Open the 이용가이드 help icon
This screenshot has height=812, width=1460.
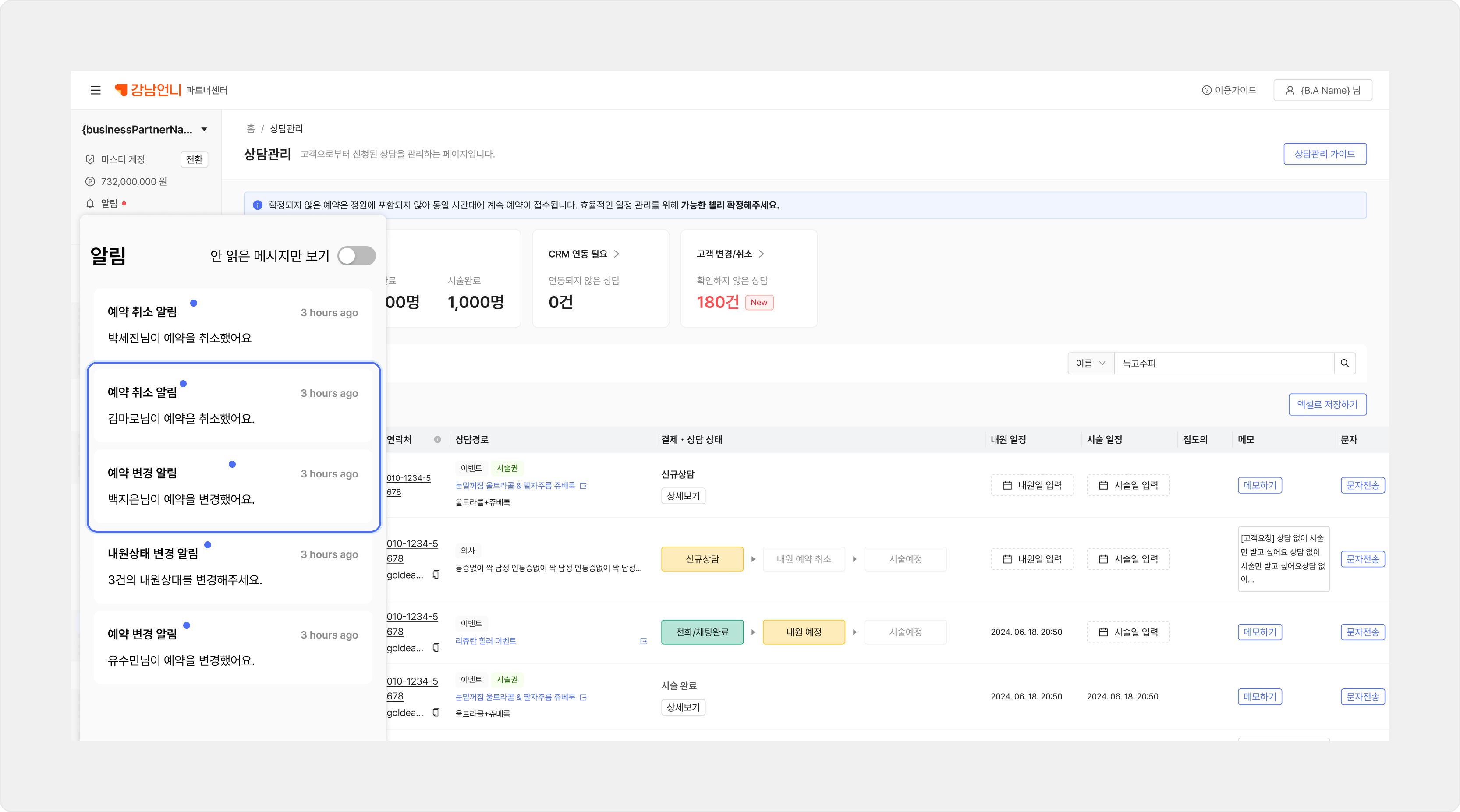click(x=1206, y=90)
